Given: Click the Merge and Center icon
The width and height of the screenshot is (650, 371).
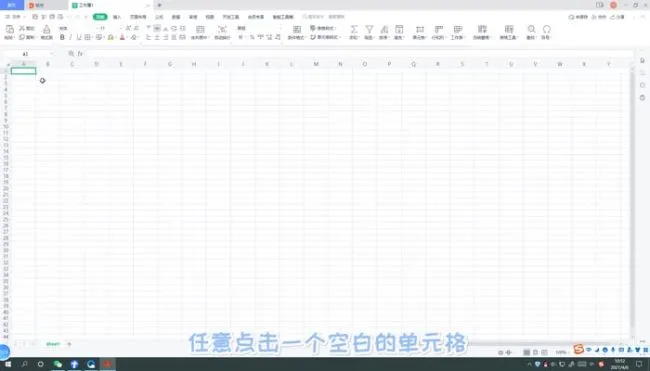Looking at the screenshot, I should click(x=200, y=29).
